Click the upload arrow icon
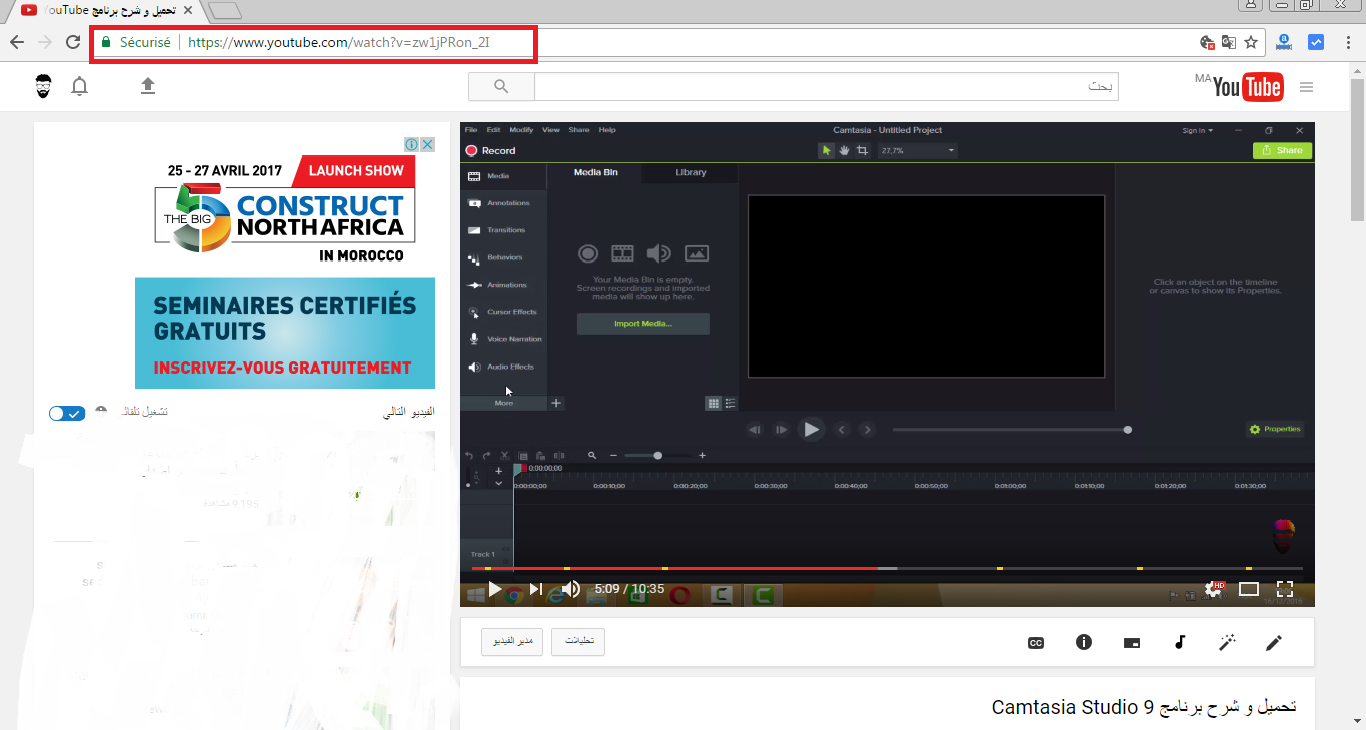This screenshot has height=730, width=1366. [148, 86]
